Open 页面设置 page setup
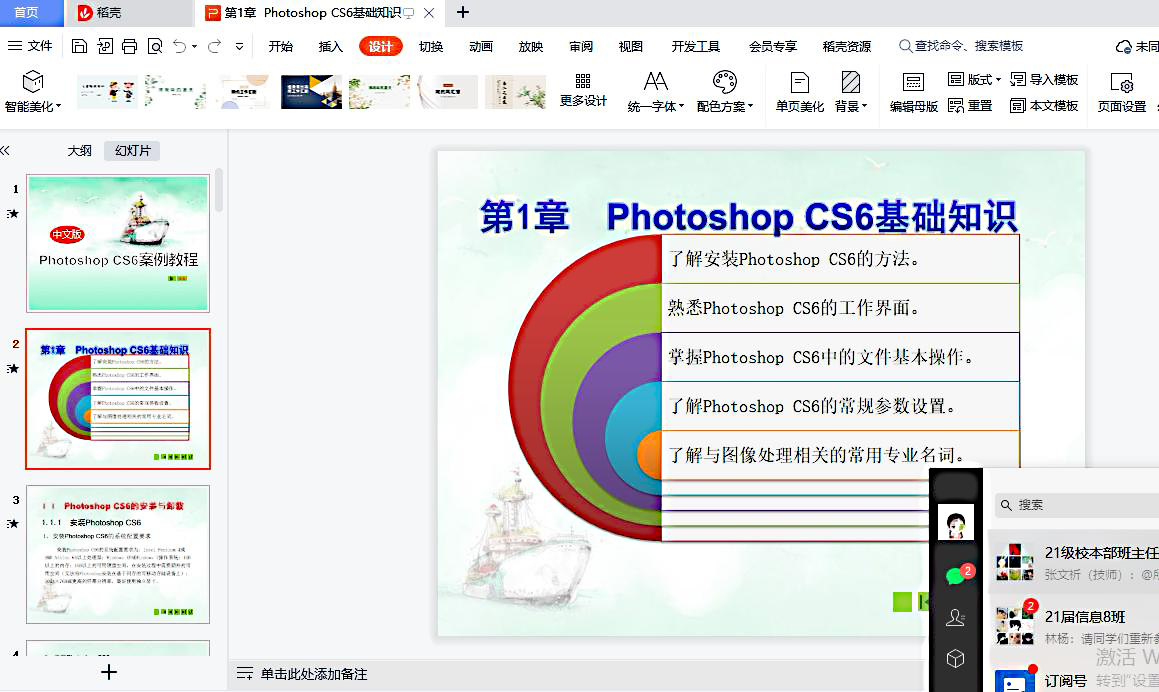The image size is (1159, 692). coord(1121,92)
